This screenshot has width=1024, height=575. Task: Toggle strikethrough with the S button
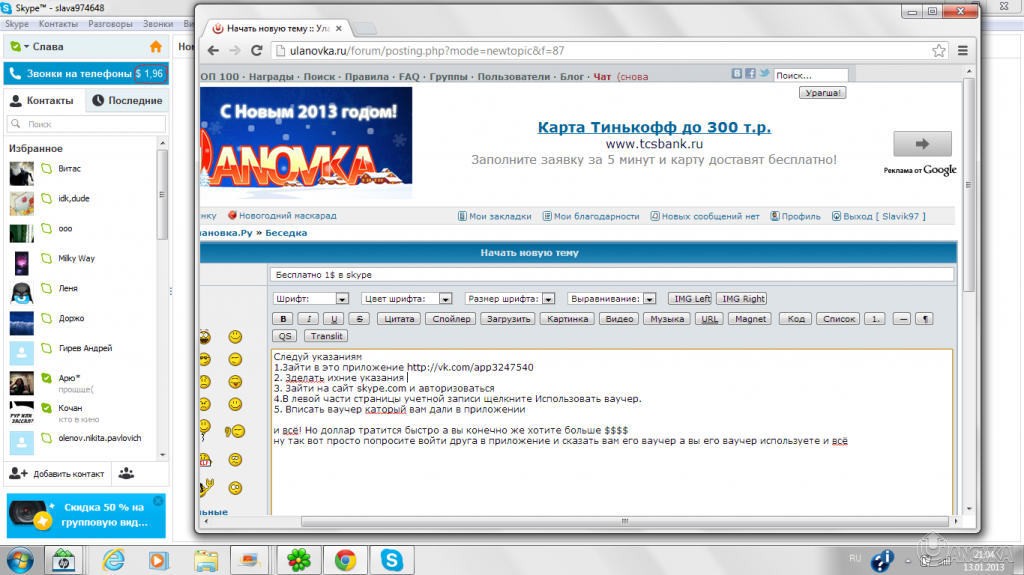point(359,319)
